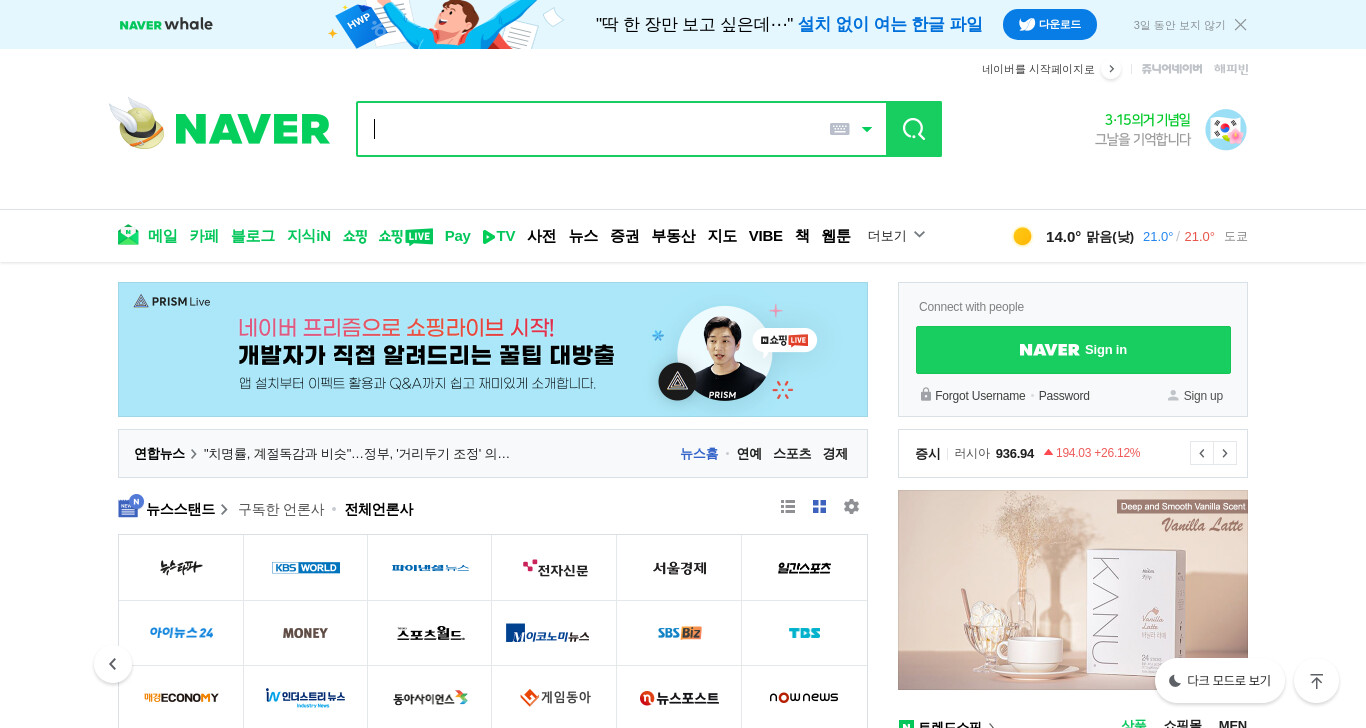Click the NAVER Sign in button

pyautogui.click(x=1073, y=350)
